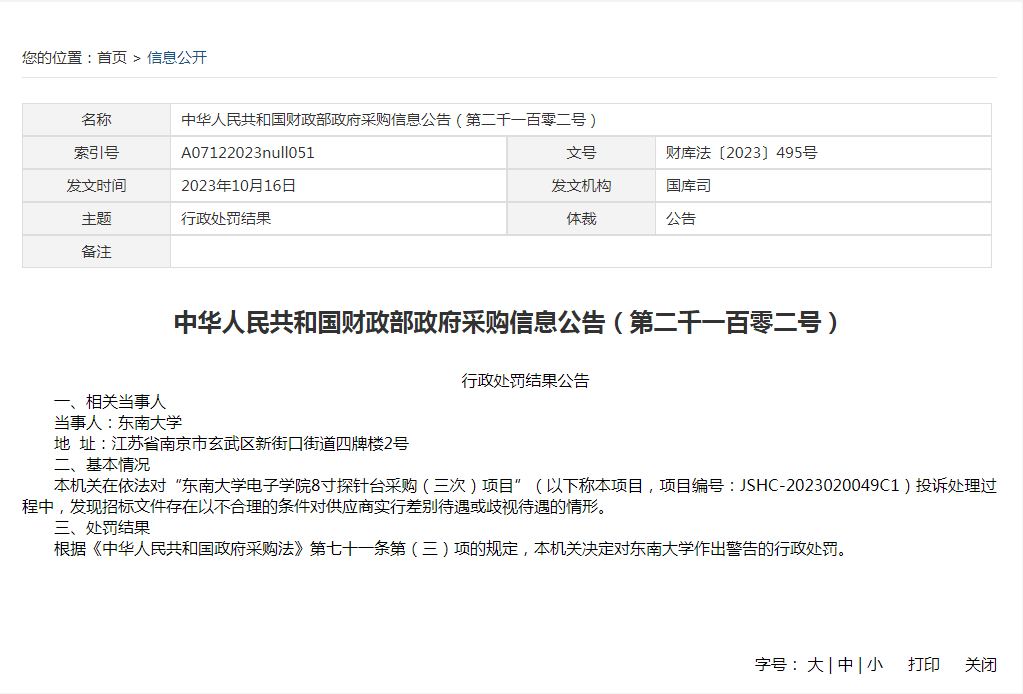Click the 体裁 label cell
1023x694 pixels.
pos(581,219)
